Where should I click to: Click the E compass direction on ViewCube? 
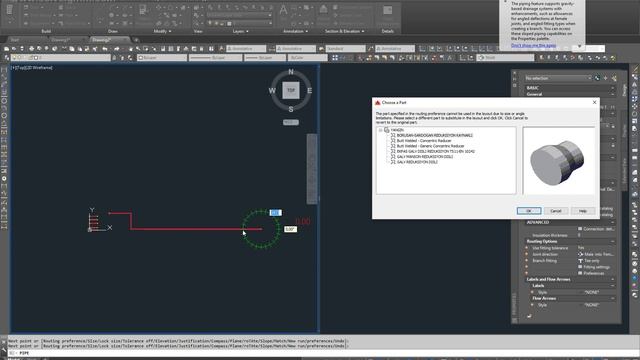click(x=309, y=90)
